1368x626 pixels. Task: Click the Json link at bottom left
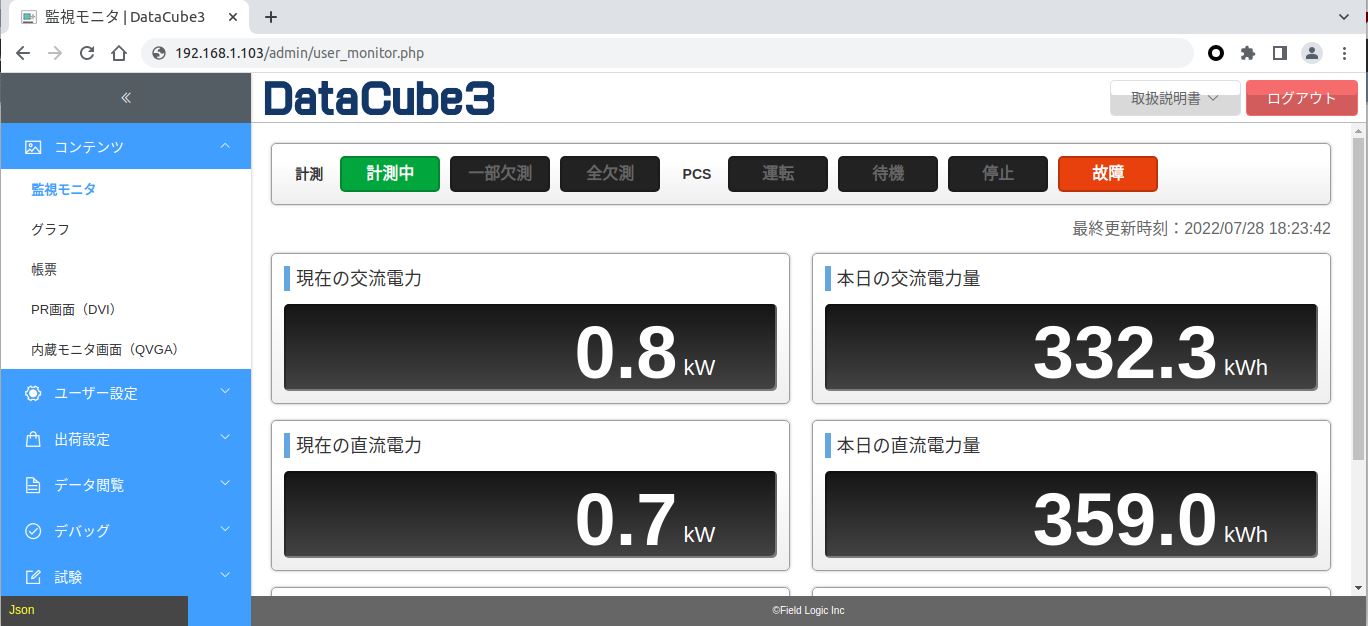[21, 610]
